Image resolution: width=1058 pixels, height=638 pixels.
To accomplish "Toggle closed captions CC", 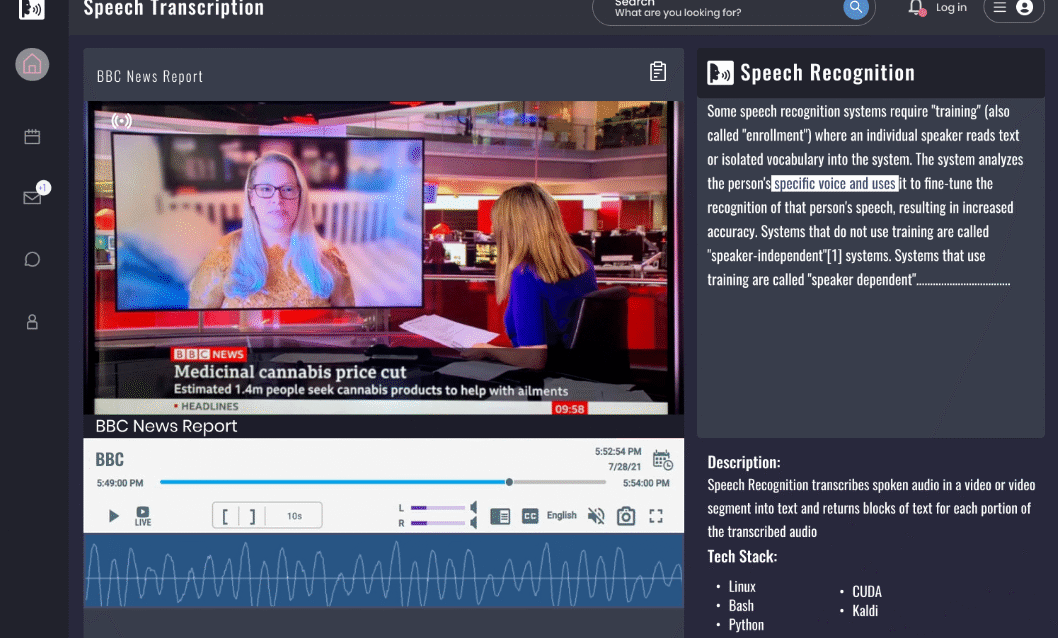I will (530, 516).
